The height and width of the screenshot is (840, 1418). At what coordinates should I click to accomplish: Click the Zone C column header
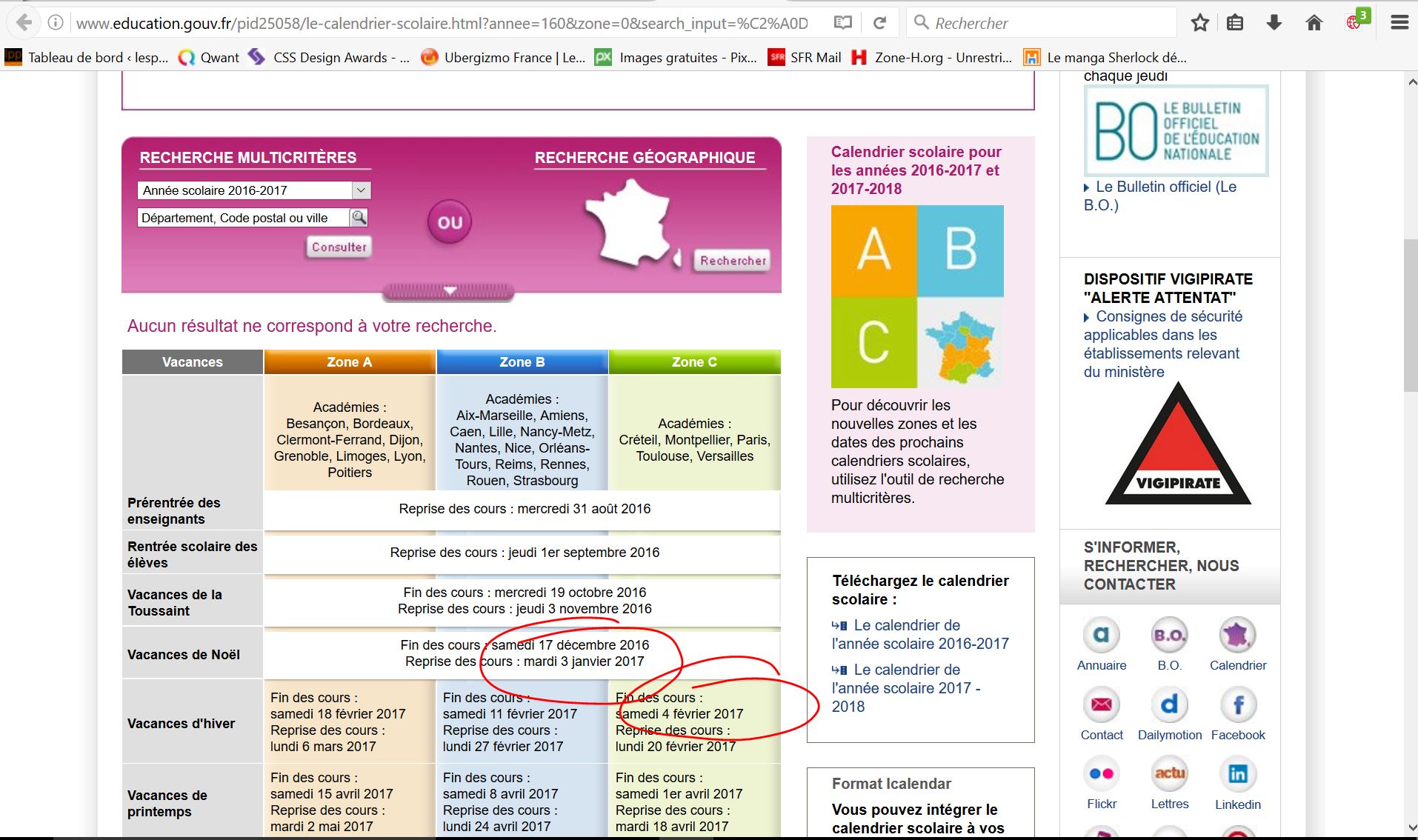pyautogui.click(x=694, y=362)
